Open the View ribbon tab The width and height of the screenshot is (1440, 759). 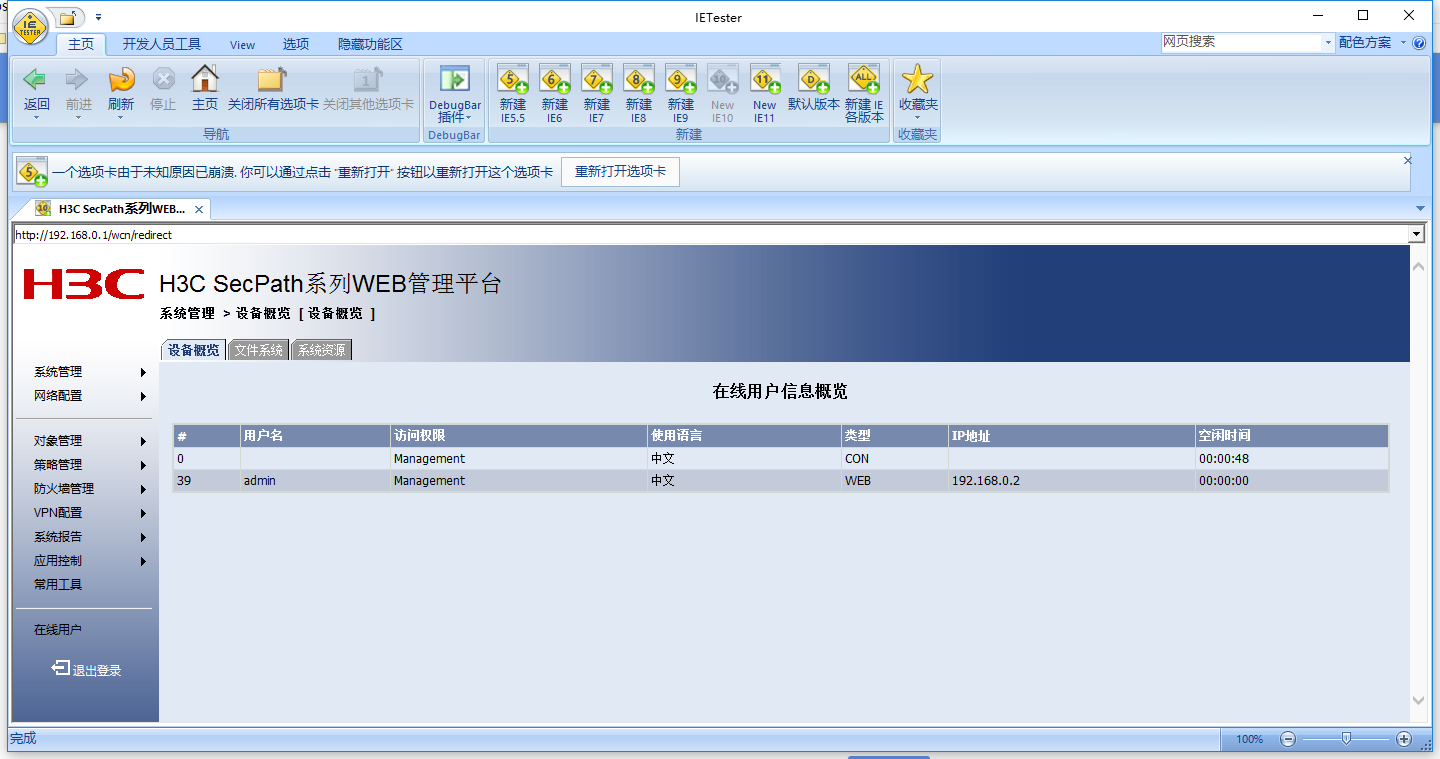(x=243, y=44)
